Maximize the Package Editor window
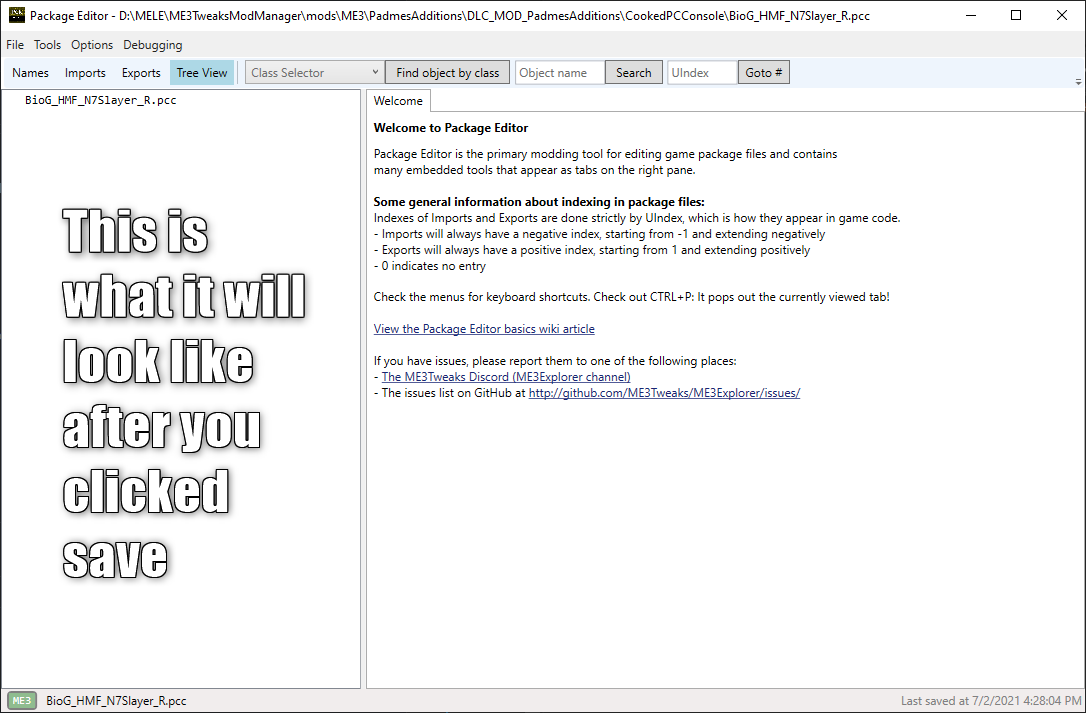This screenshot has height=713, width=1086. [1016, 15]
